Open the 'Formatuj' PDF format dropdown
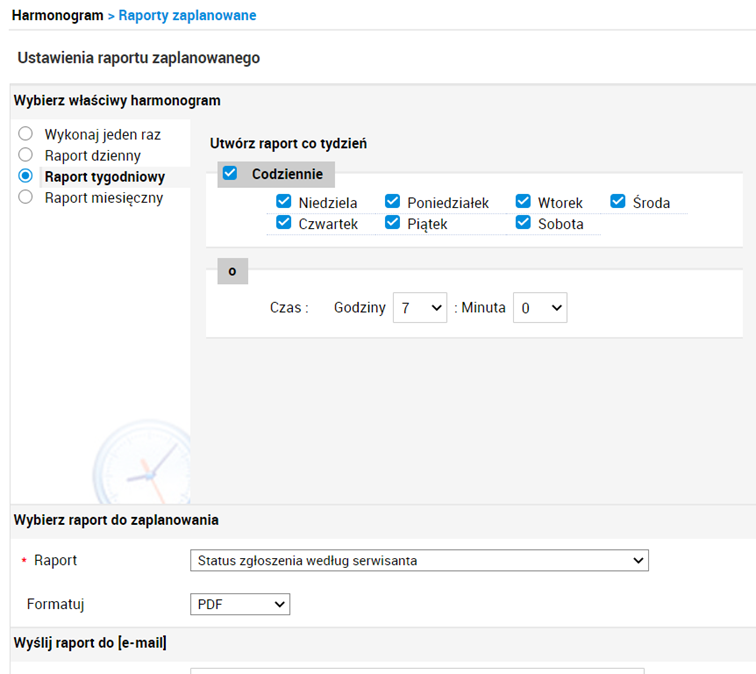This screenshot has width=756, height=674. [x=240, y=604]
